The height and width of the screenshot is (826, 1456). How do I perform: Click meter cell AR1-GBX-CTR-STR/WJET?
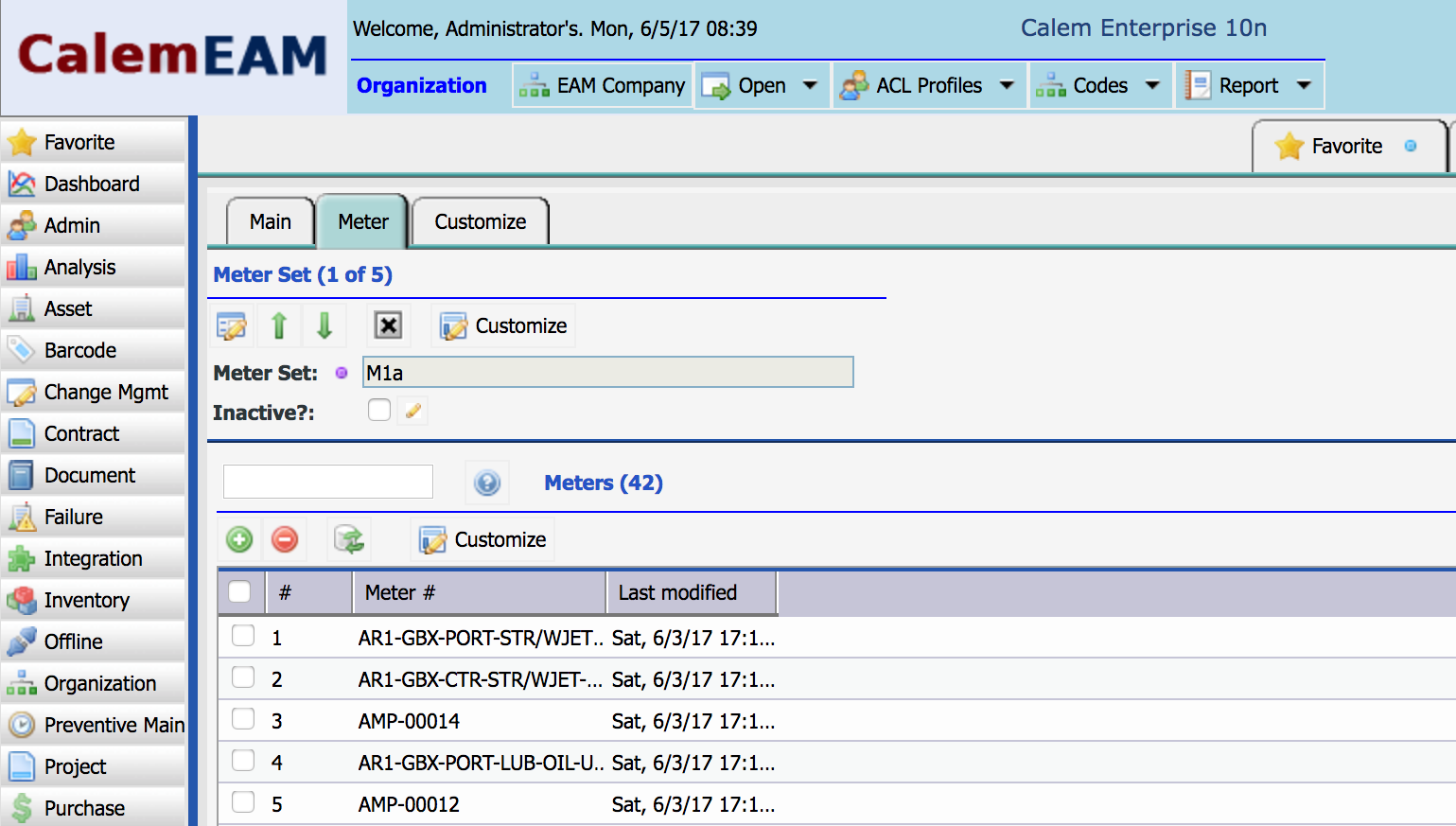coord(481,679)
